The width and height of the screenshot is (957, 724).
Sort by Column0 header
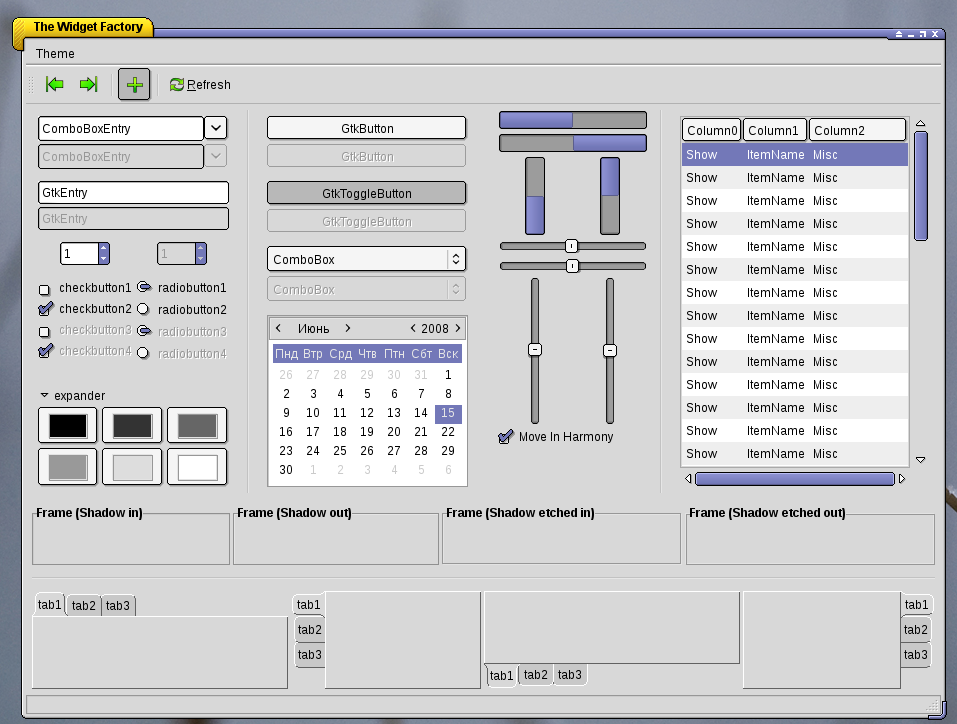click(711, 130)
